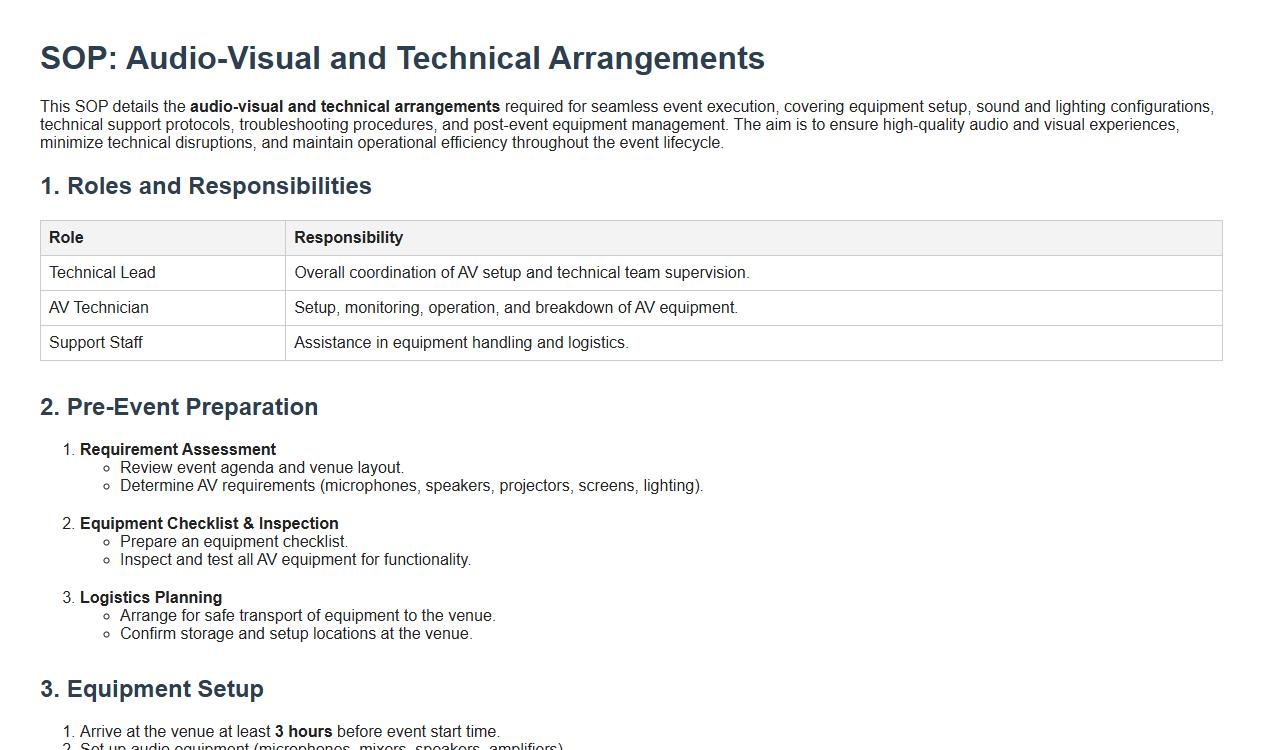Click the 'Equipment Setup' heading
Image resolution: width=1263 pixels, height=750 pixels.
point(152,689)
